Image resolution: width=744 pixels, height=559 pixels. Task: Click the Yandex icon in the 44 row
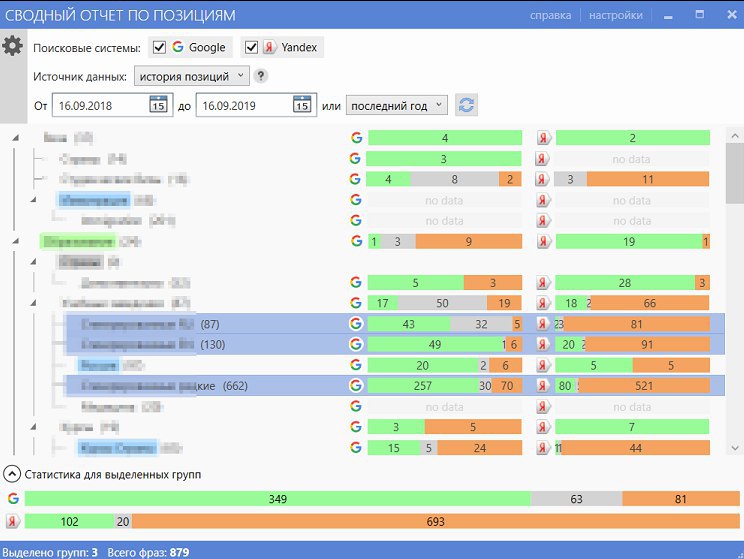(x=543, y=447)
